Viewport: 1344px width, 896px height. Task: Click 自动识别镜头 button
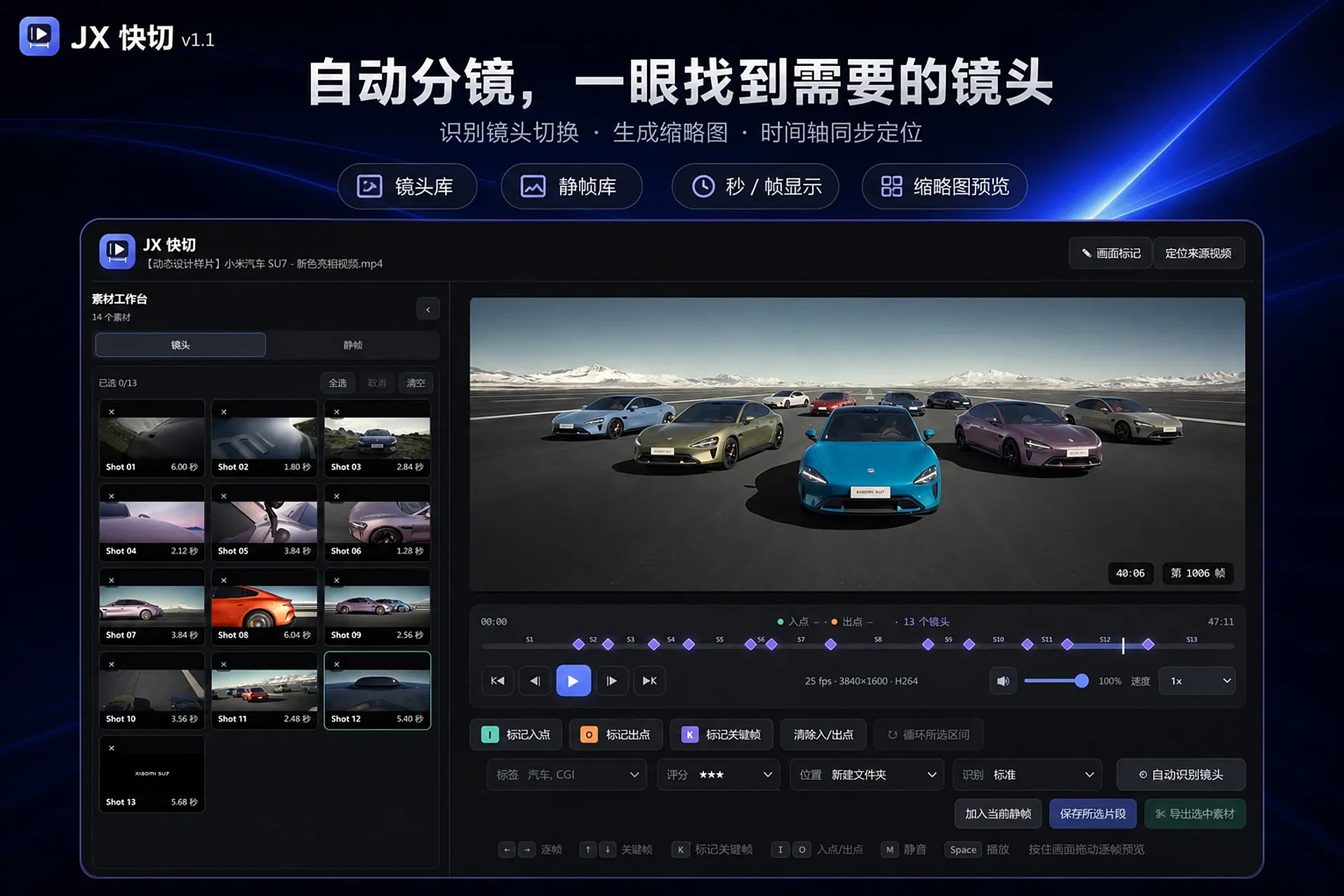pyautogui.click(x=1180, y=775)
